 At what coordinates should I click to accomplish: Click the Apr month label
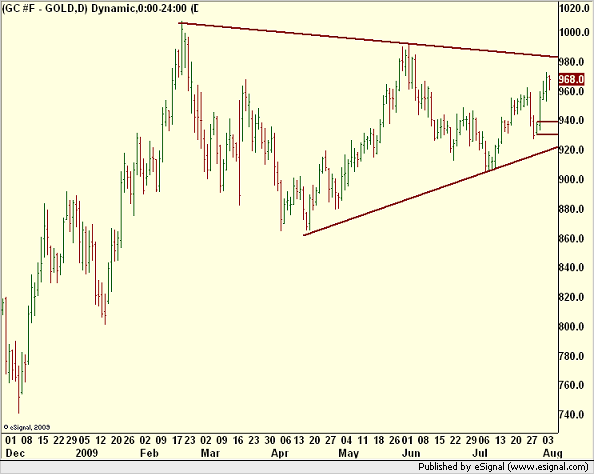tap(280, 453)
